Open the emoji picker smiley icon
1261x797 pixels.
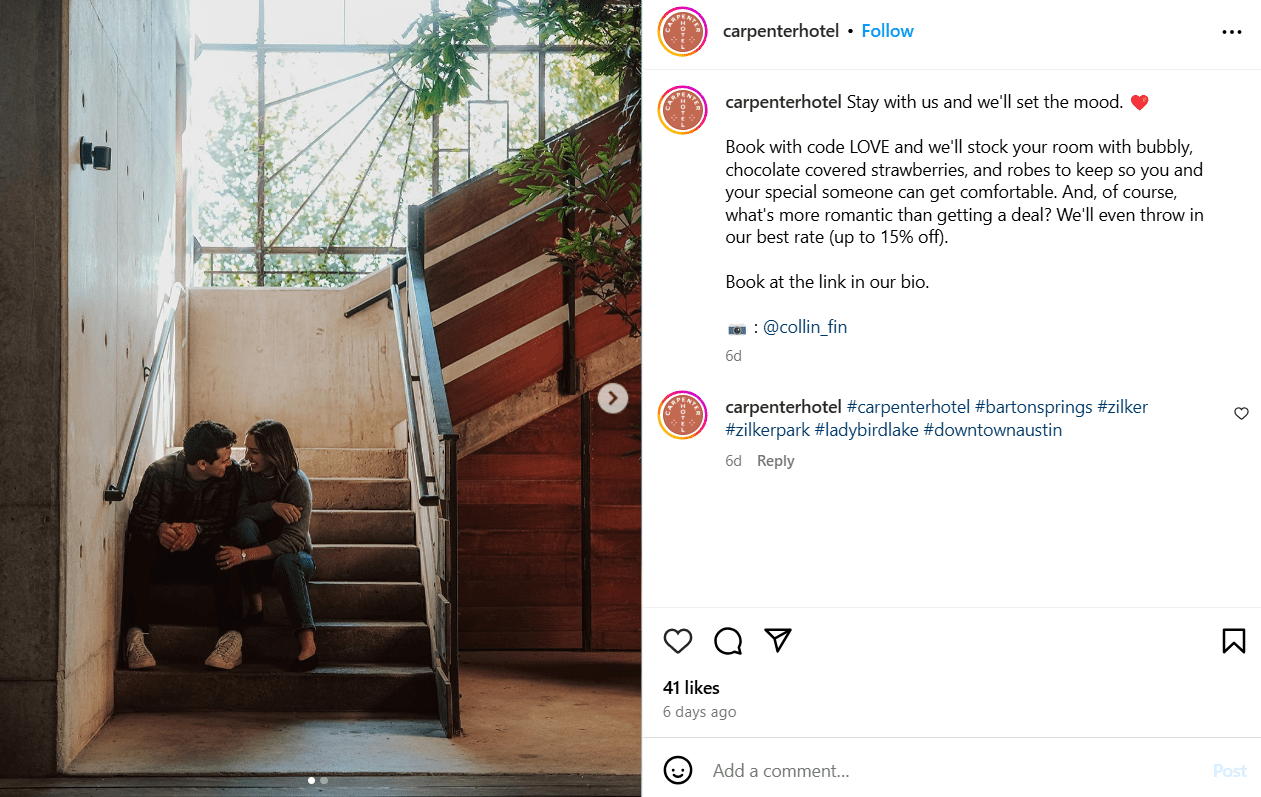tap(678, 770)
